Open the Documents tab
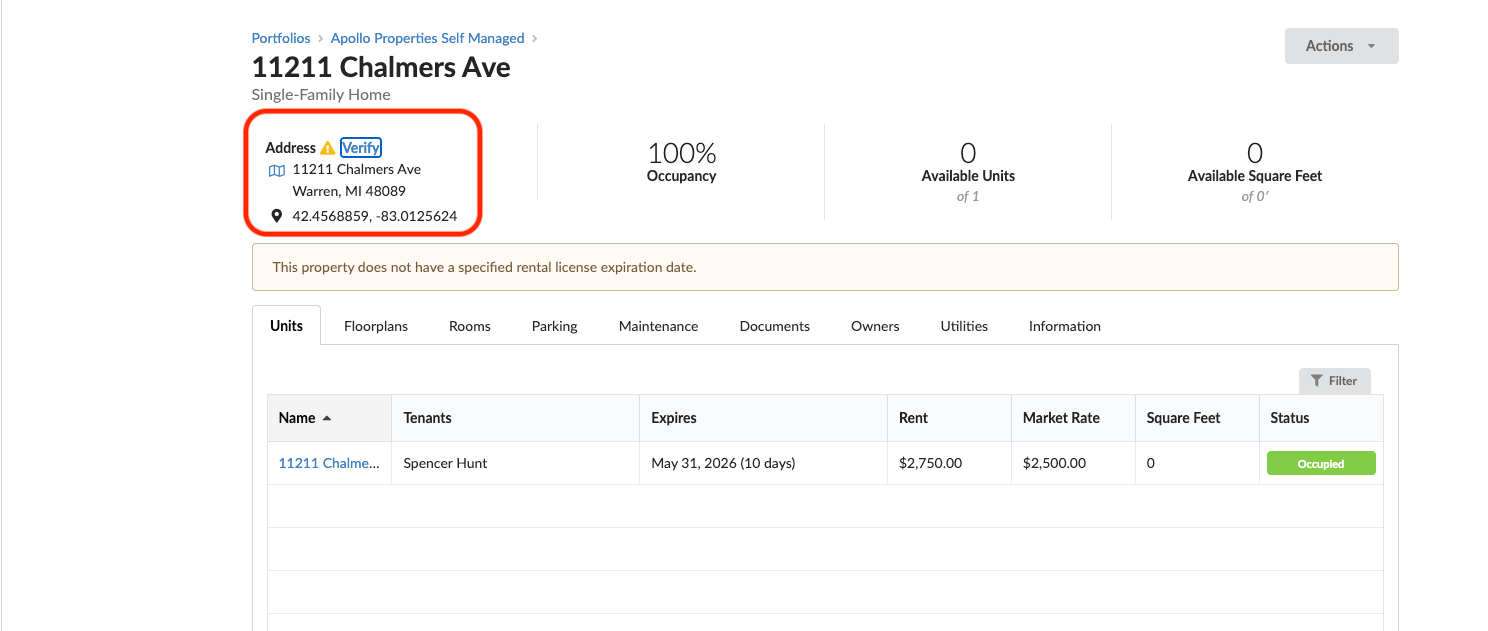1488x631 pixels. (x=775, y=326)
